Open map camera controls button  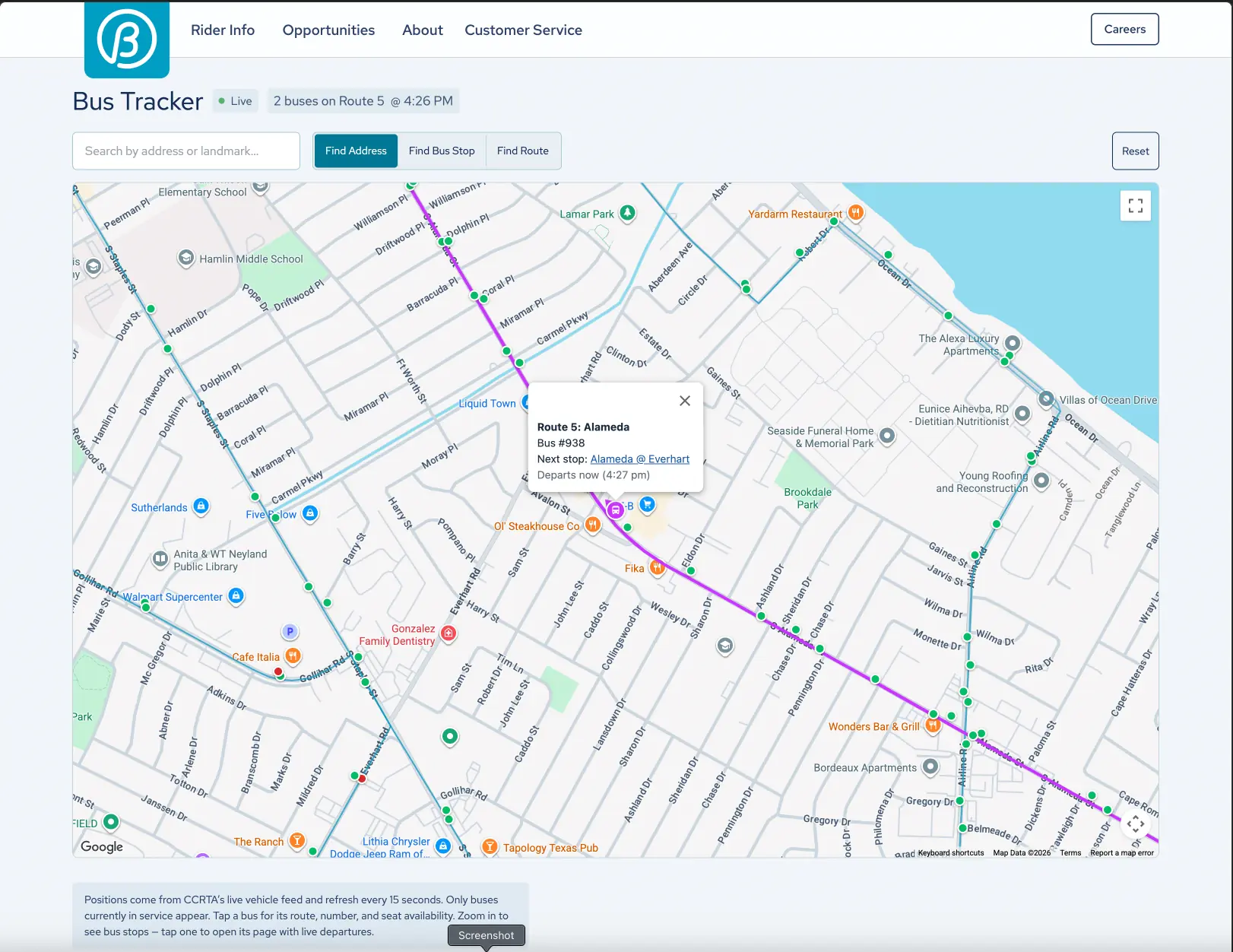(1136, 824)
